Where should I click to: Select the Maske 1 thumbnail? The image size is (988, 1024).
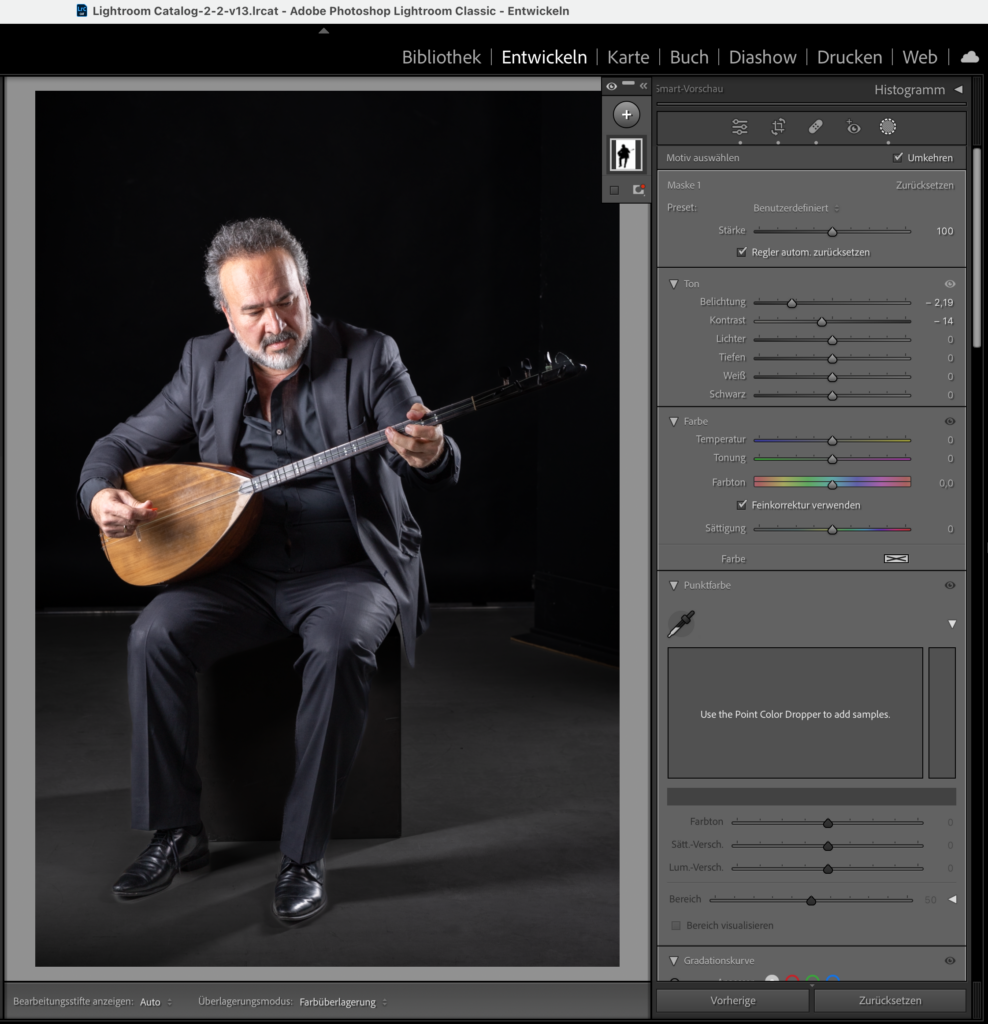[x=626, y=155]
